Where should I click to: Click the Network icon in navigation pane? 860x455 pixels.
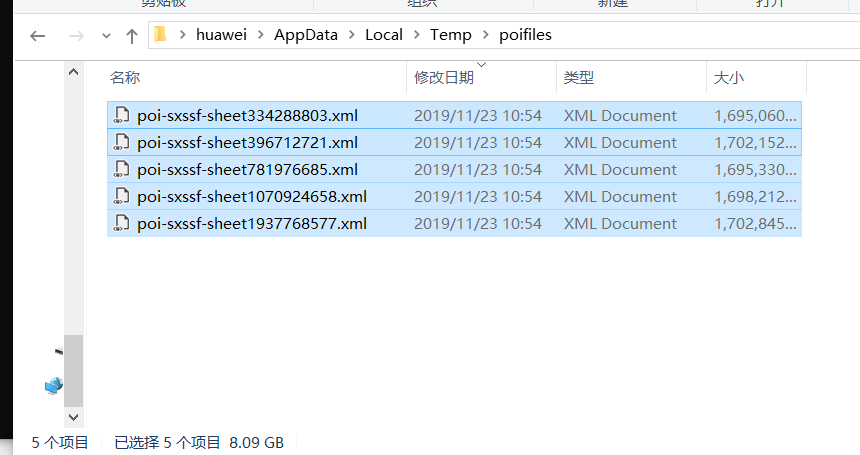pos(54,385)
